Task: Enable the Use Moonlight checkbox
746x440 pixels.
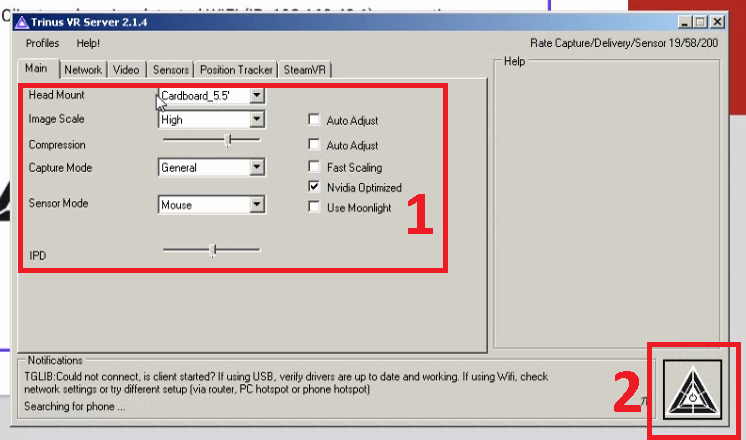Action: (x=314, y=207)
